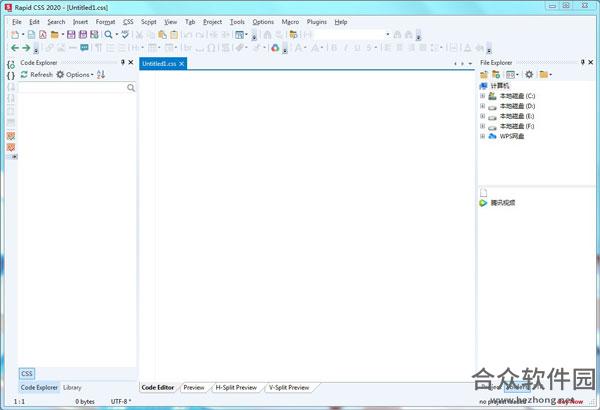This screenshot has width=600, height=410.
Task: Click the Code Explorer search field
Action: (72, 88)
